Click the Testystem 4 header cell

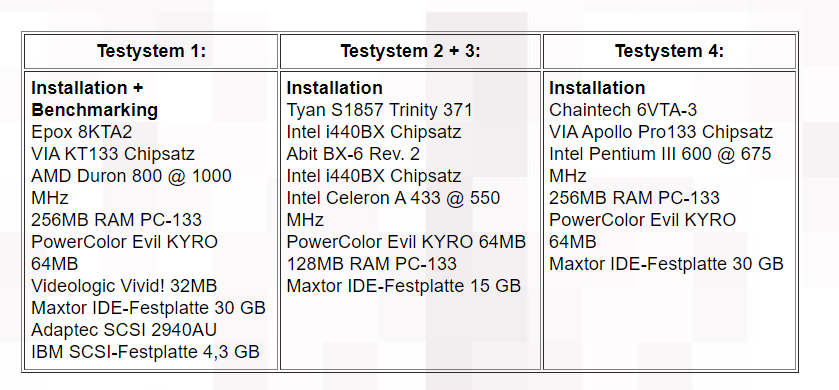click(669, 51)
